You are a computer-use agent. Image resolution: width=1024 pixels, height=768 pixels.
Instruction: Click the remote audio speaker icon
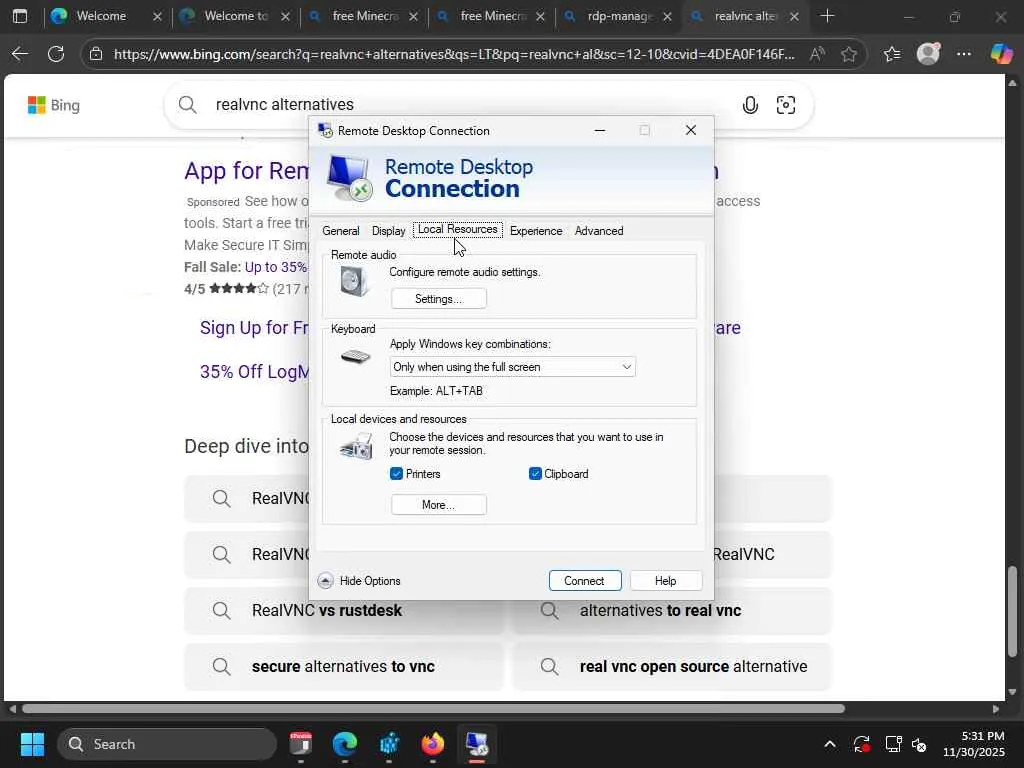[x=355, y=281]
